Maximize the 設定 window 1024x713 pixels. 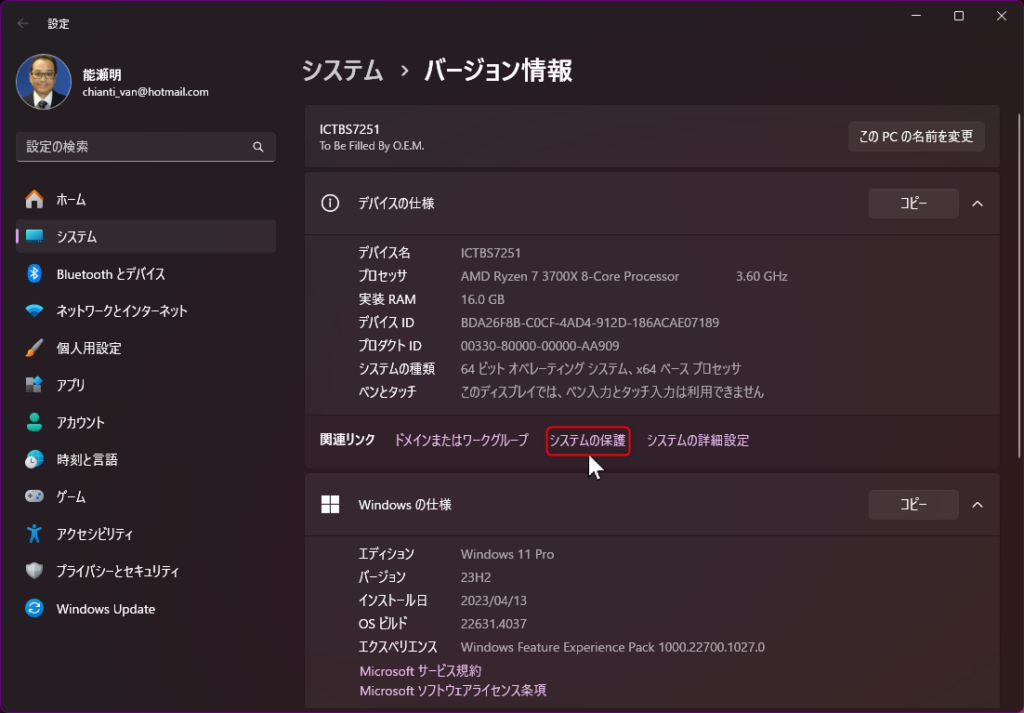click(x=959, y=16)
